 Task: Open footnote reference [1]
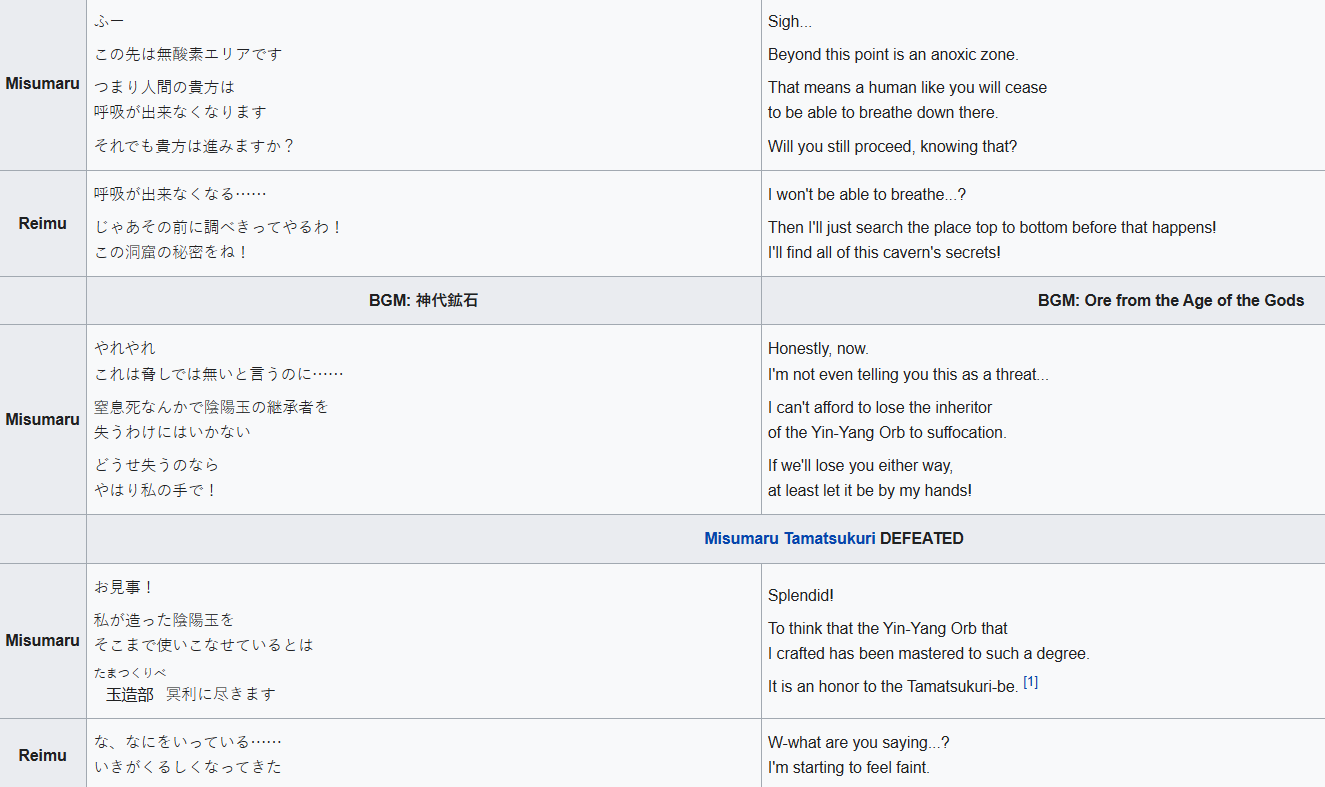pos(1030,683)
